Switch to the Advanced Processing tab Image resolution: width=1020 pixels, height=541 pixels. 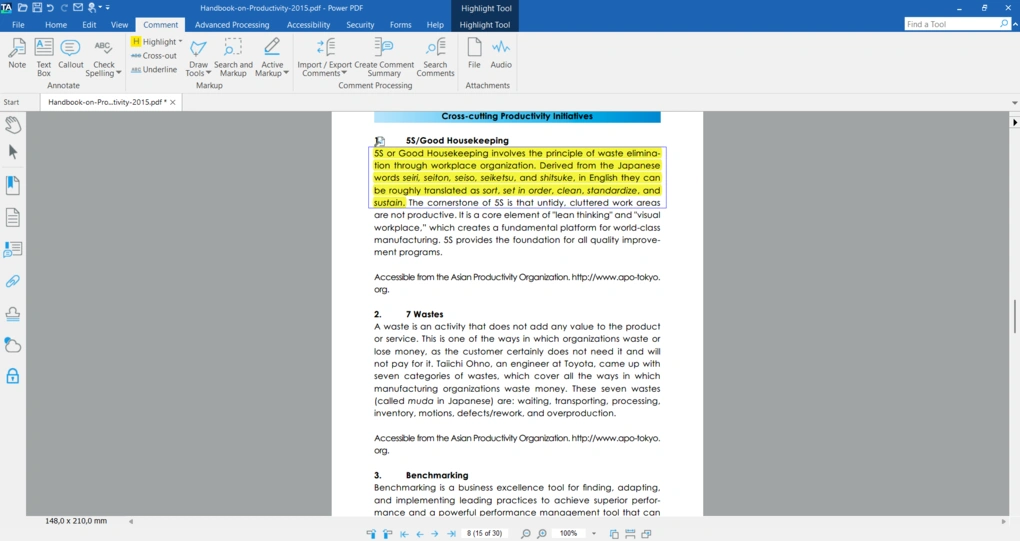click(x=232, y=25)
